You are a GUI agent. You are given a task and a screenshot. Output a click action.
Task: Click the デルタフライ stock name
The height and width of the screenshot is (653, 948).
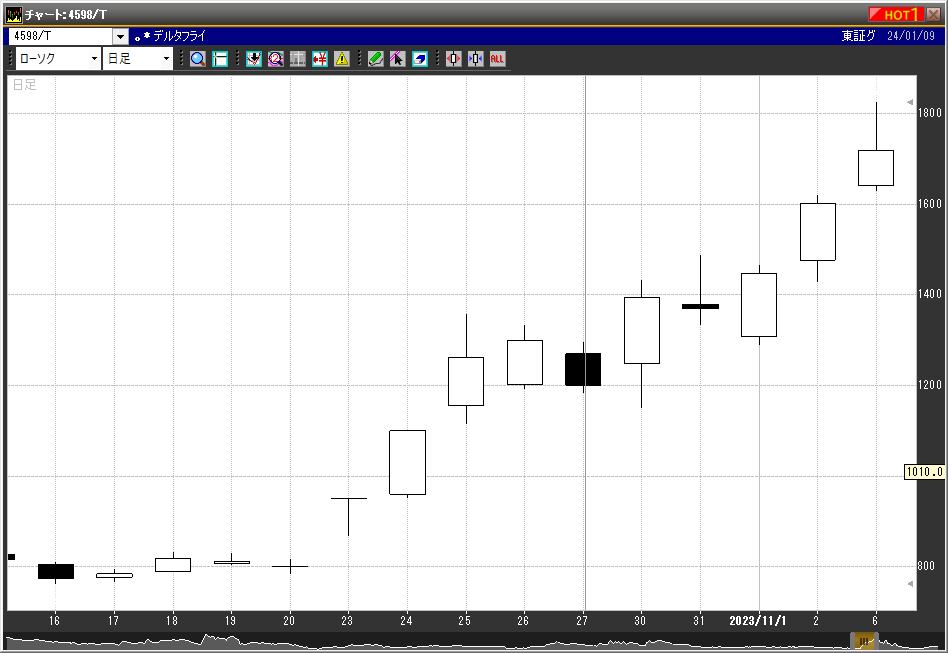[x=180, y=36]
